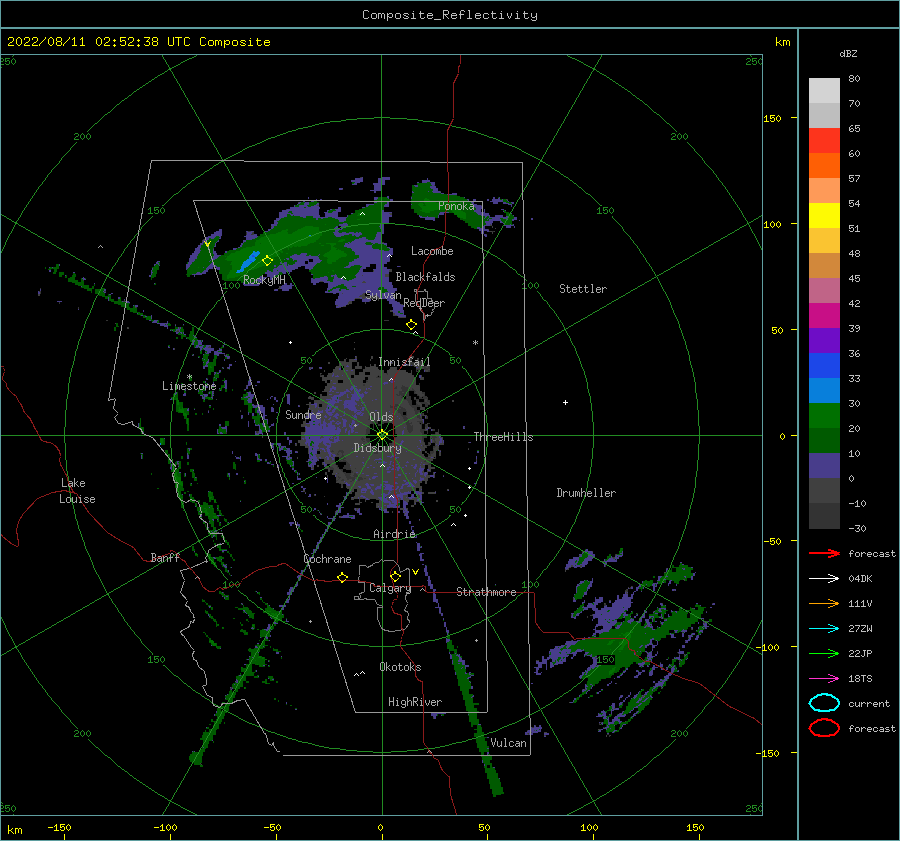Screen dimensions: 900x841
Task: Click yellow diamond marker below Cochrane
Action: click(x=343, y=577)
